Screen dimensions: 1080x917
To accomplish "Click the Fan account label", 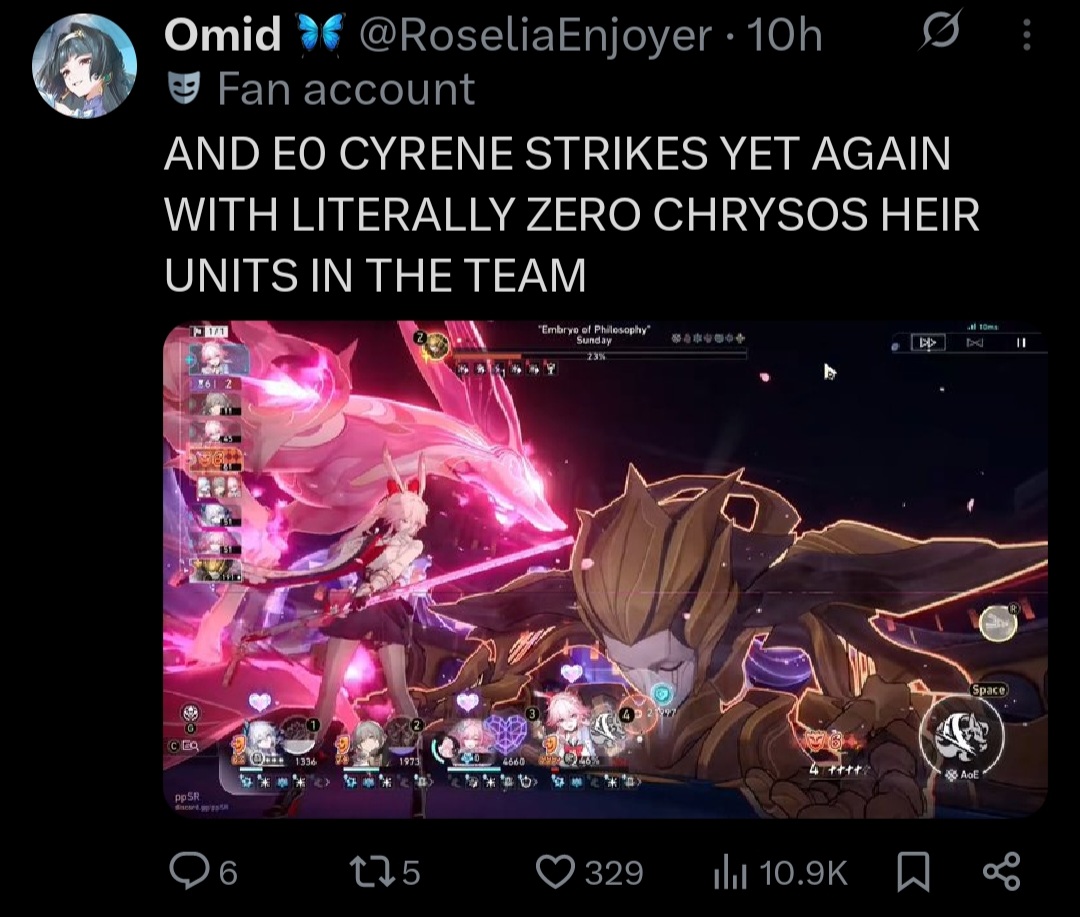I will click(346, 89).
